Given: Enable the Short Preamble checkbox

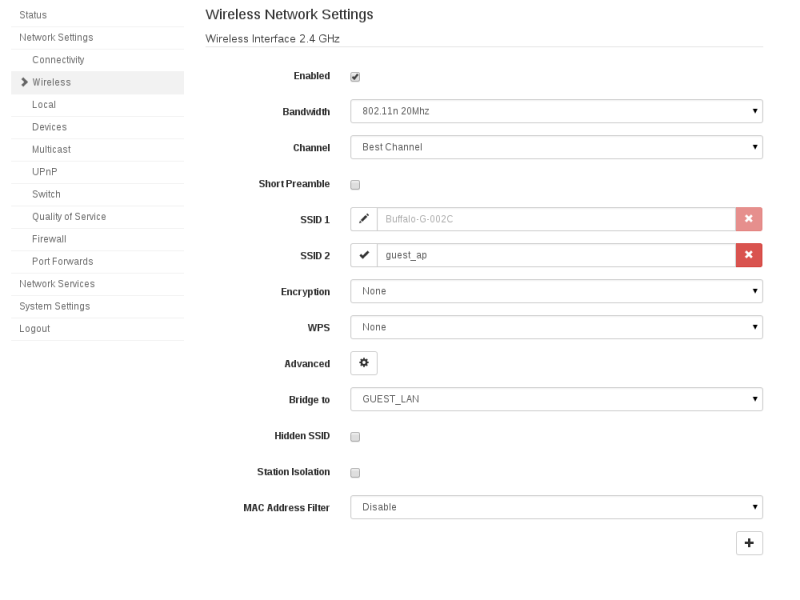Looking at the screenshot, I should [x=355, y=185].
